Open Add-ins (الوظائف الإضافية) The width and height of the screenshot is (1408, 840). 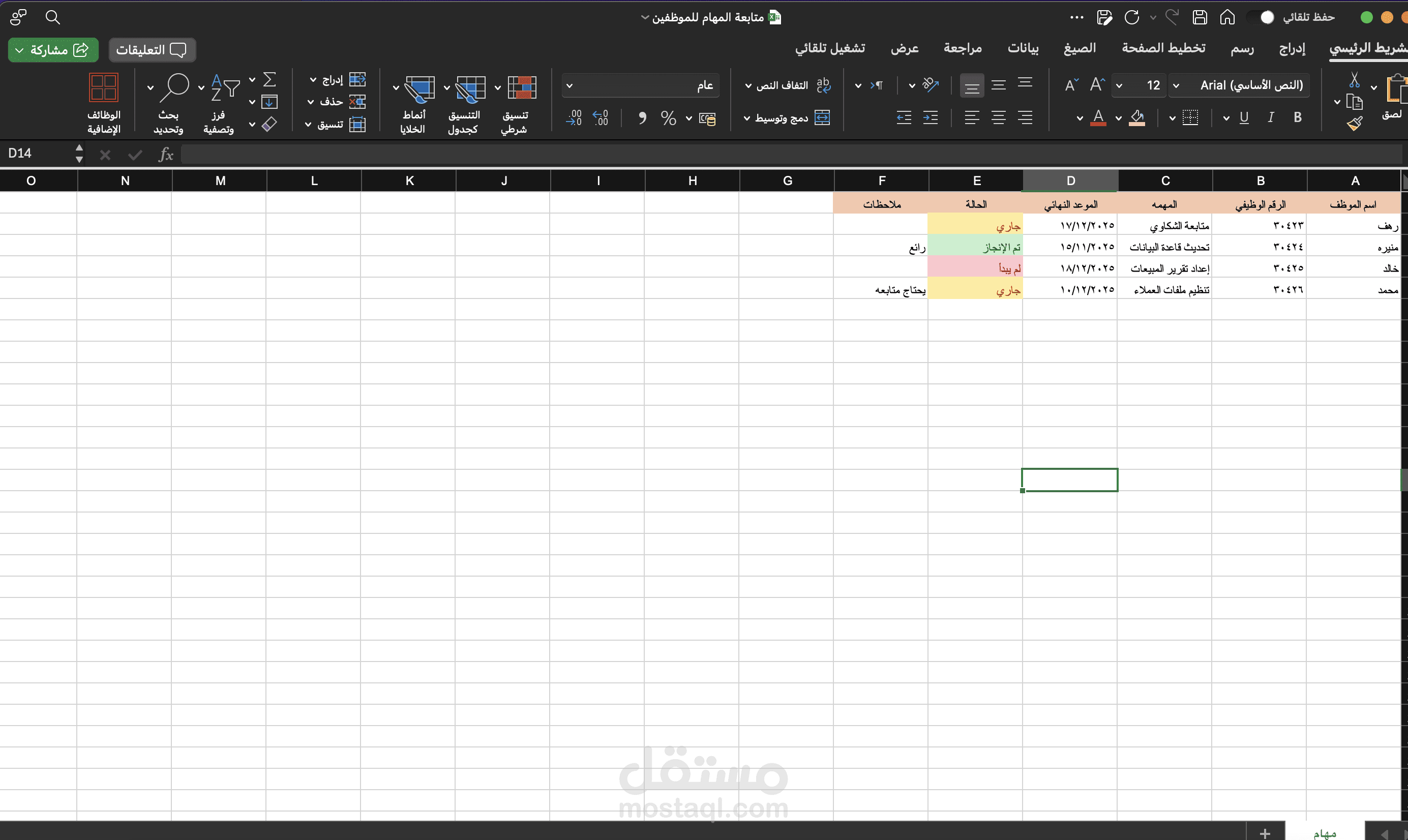104,104
